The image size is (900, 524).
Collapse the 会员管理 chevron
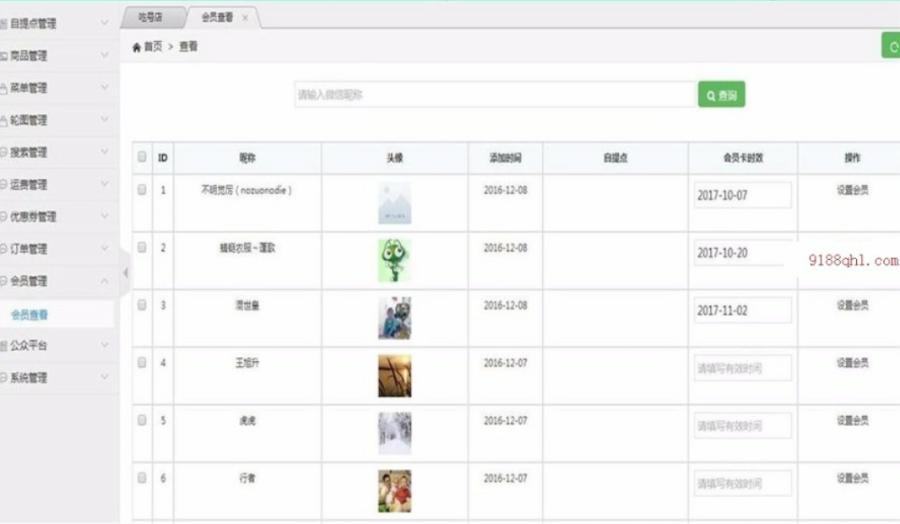pos(104,281)
